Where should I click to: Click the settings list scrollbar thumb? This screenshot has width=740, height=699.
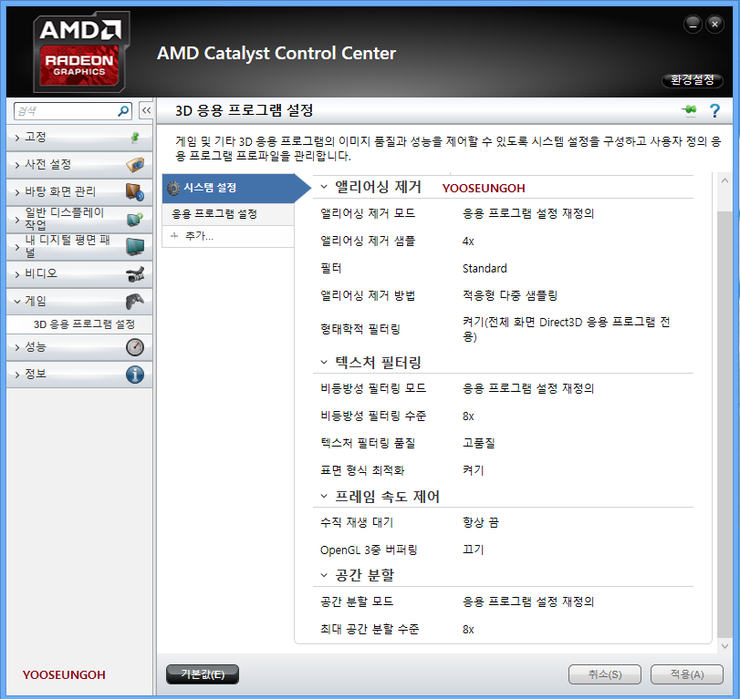(x=724, y=423)
